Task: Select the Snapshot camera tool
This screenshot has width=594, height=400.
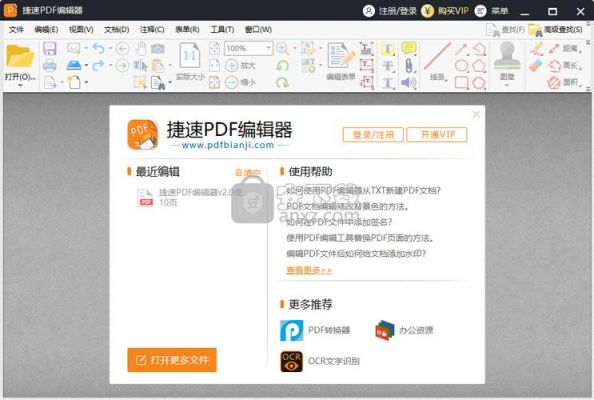Action: 158,48
